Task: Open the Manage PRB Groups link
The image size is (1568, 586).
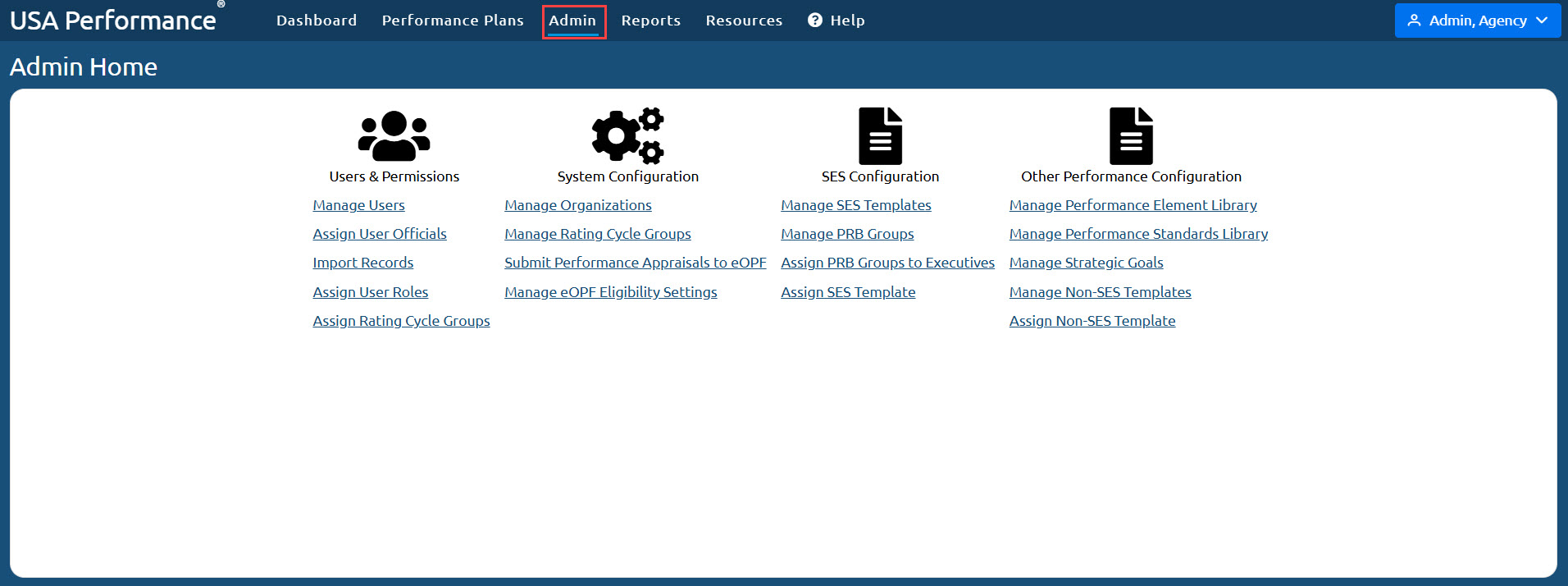Action: pyautogui.click(x=847, y=234)
